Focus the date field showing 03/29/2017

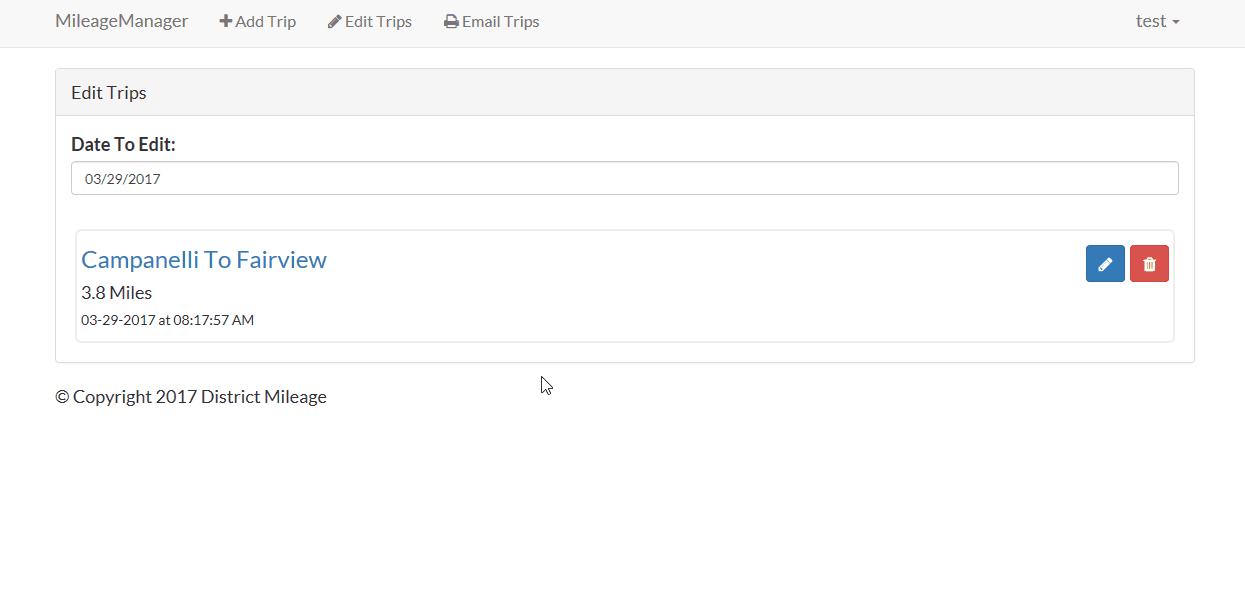pos(624,178)
